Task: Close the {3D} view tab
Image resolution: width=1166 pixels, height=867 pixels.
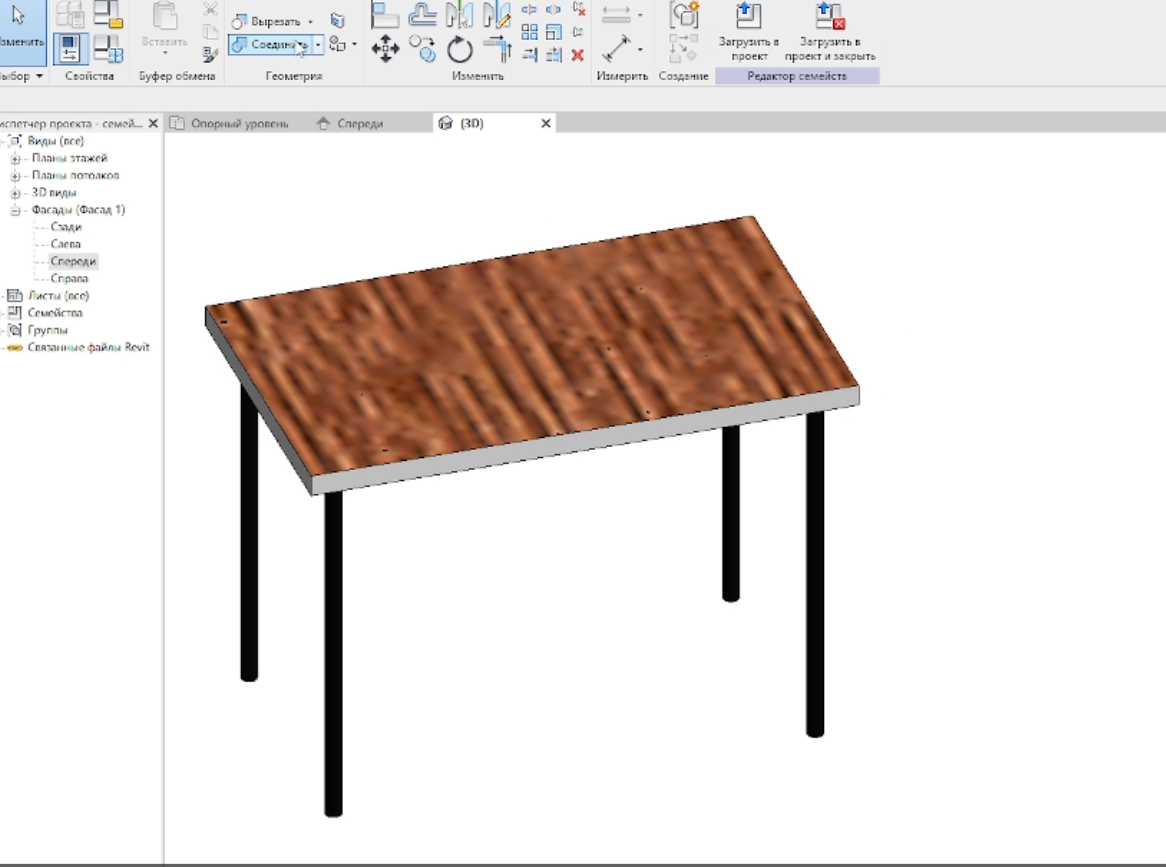Action: [x=546, y=123]
